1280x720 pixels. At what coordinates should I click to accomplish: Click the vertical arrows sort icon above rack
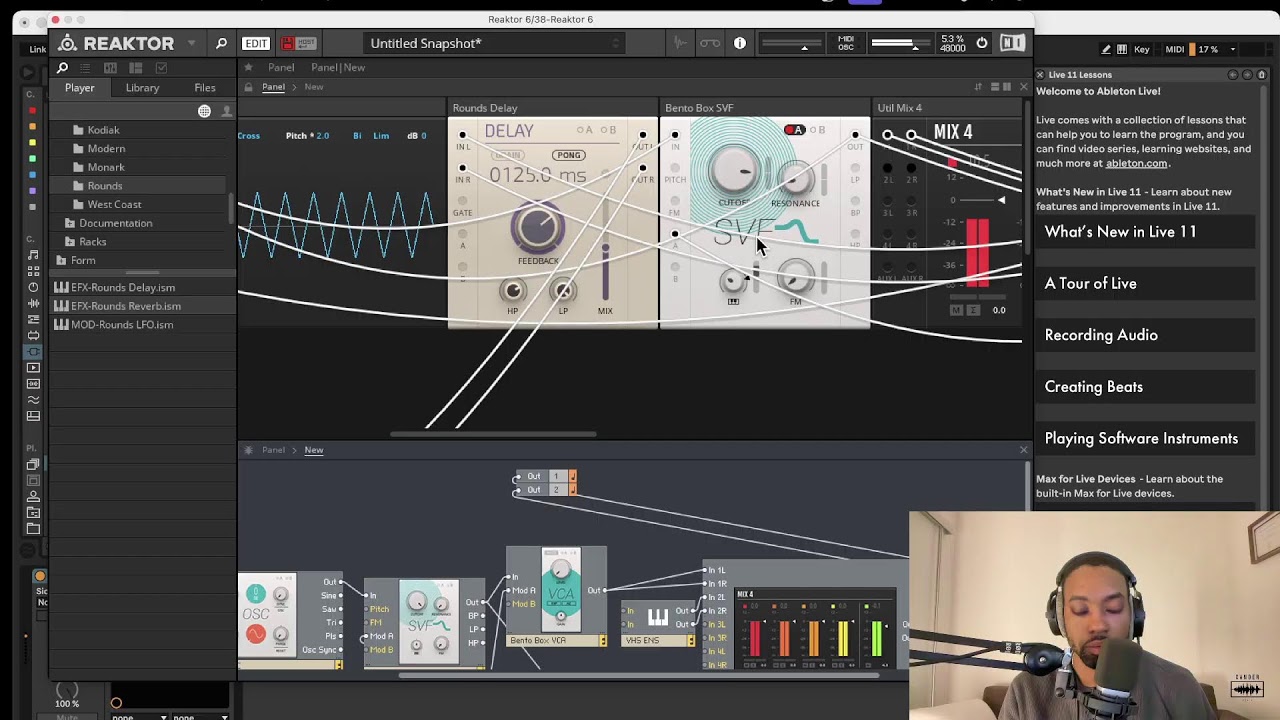click(x=978, y=87)
